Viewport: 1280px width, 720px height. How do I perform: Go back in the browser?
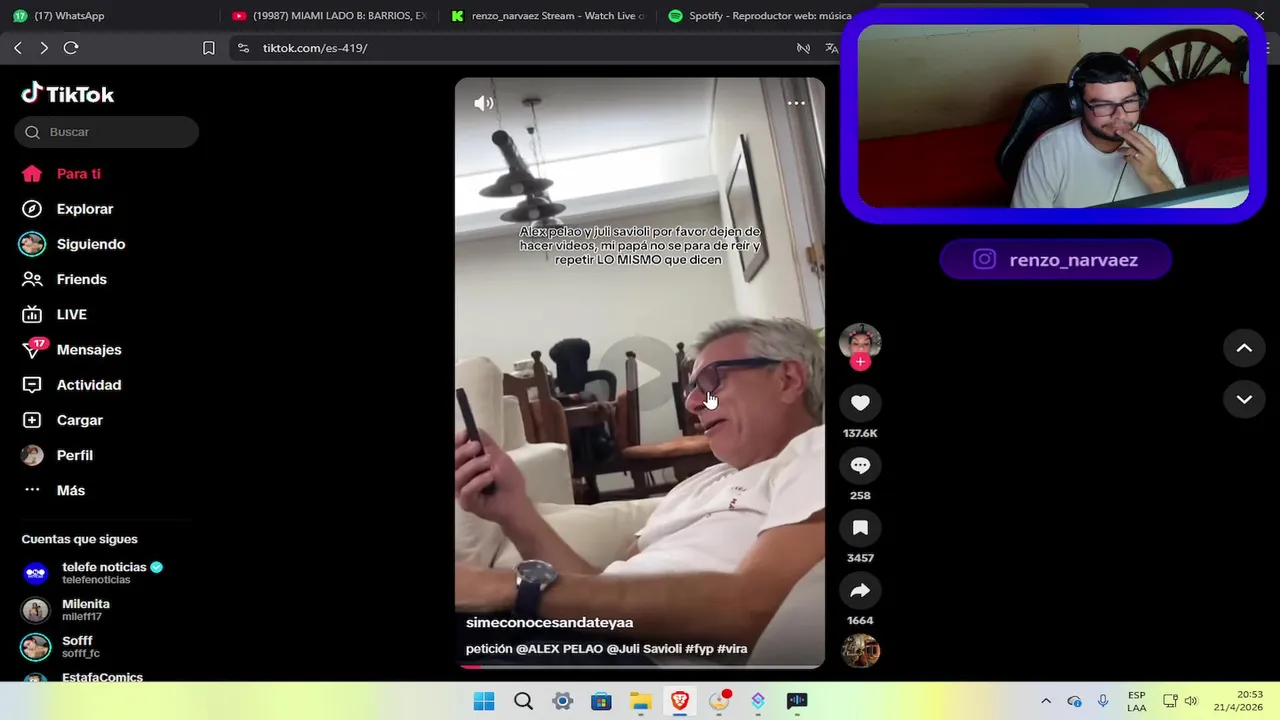(18, 48)
